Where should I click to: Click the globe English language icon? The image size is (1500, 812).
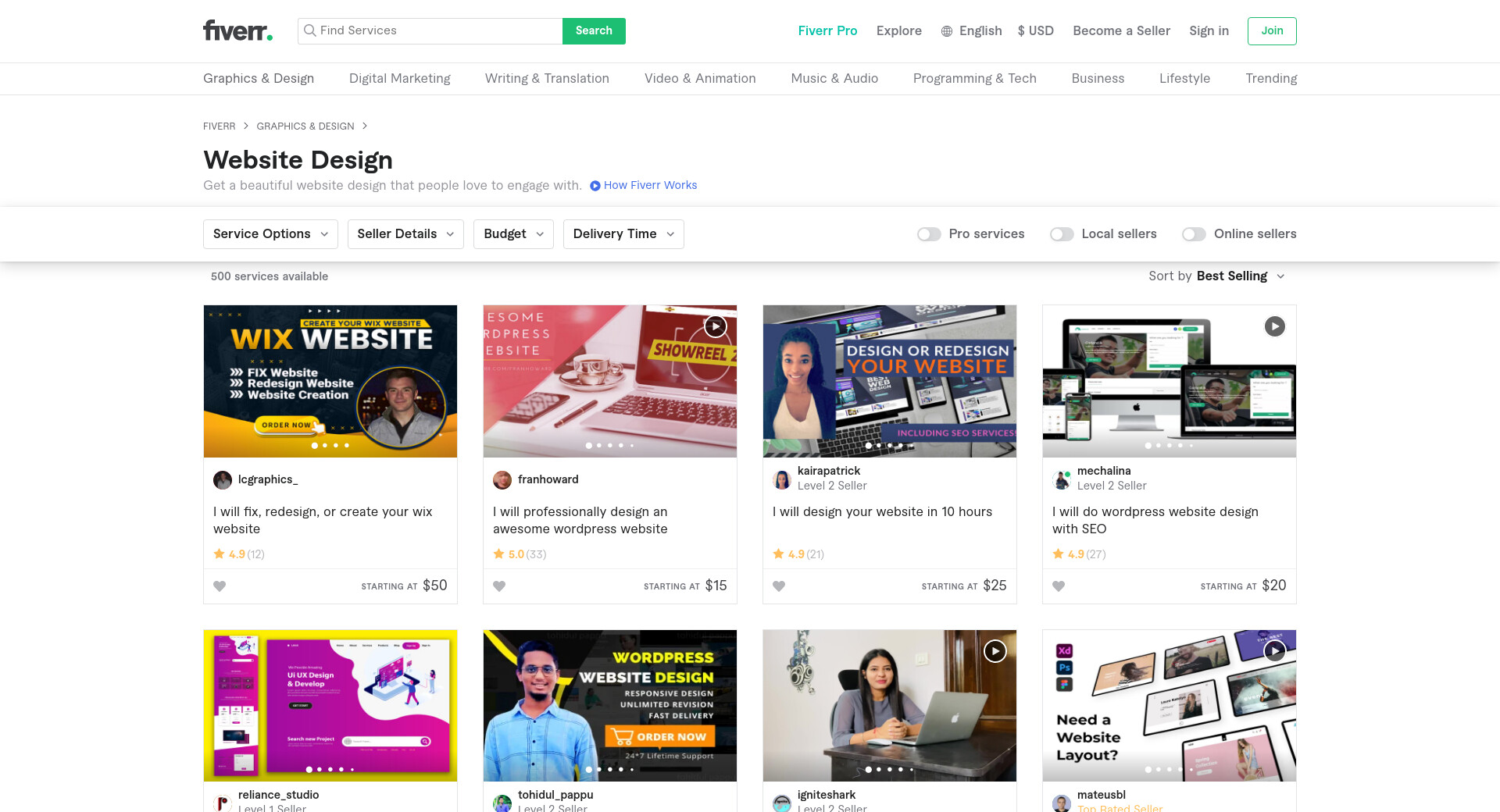coord(947,31)
